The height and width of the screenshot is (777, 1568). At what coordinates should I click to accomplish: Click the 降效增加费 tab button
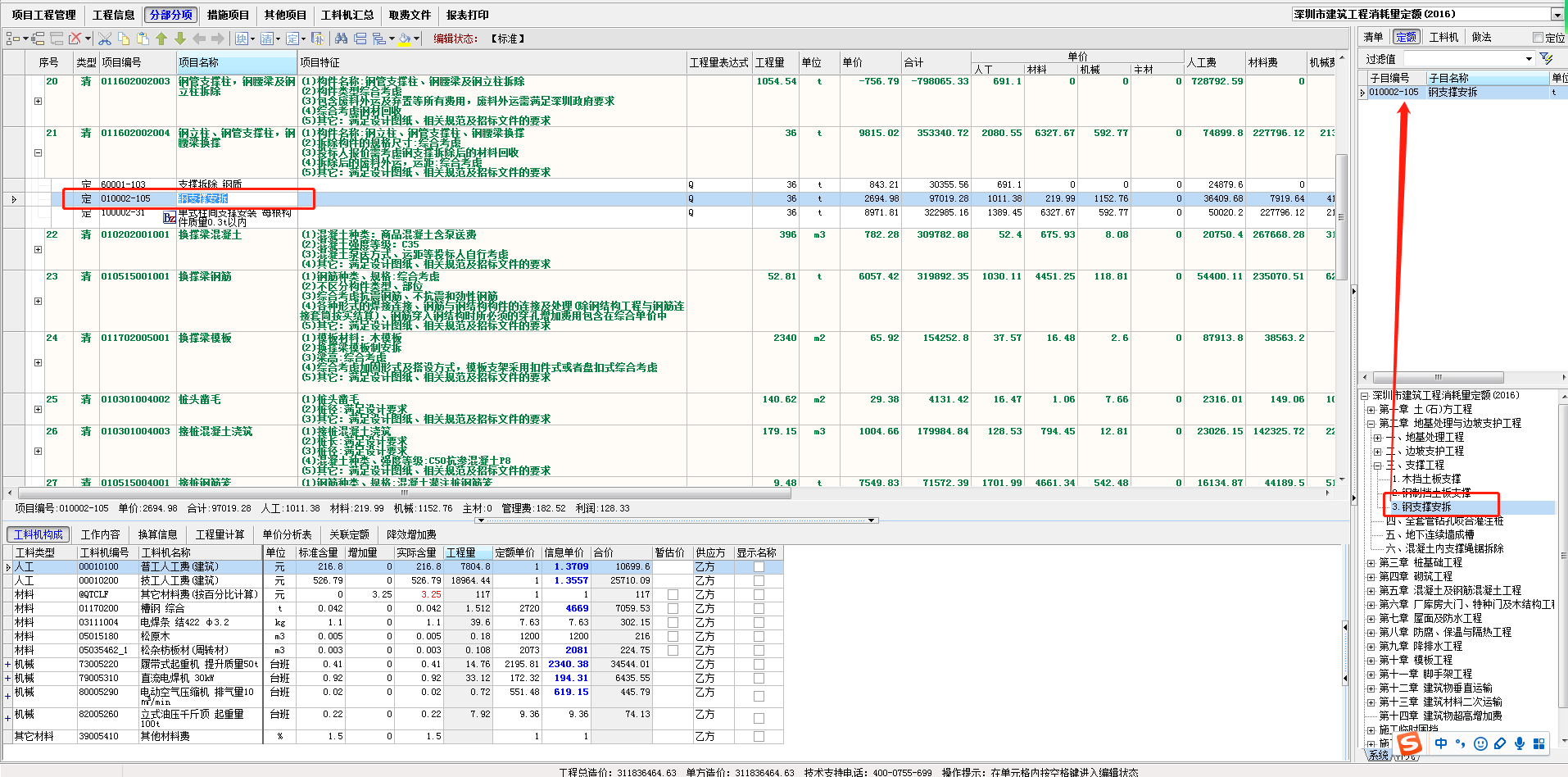click(411, 534)
